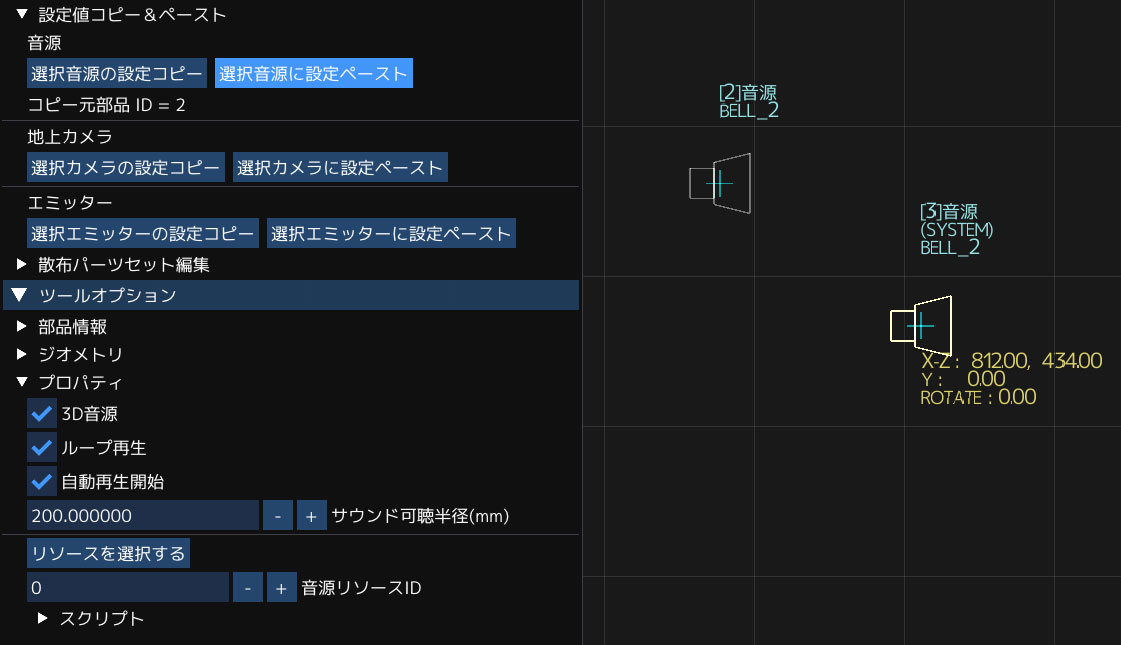This screenshot has height=645, width=1121.
Task: Increase サウンド可聴半径 with plus button
Action: coord(312,515)
